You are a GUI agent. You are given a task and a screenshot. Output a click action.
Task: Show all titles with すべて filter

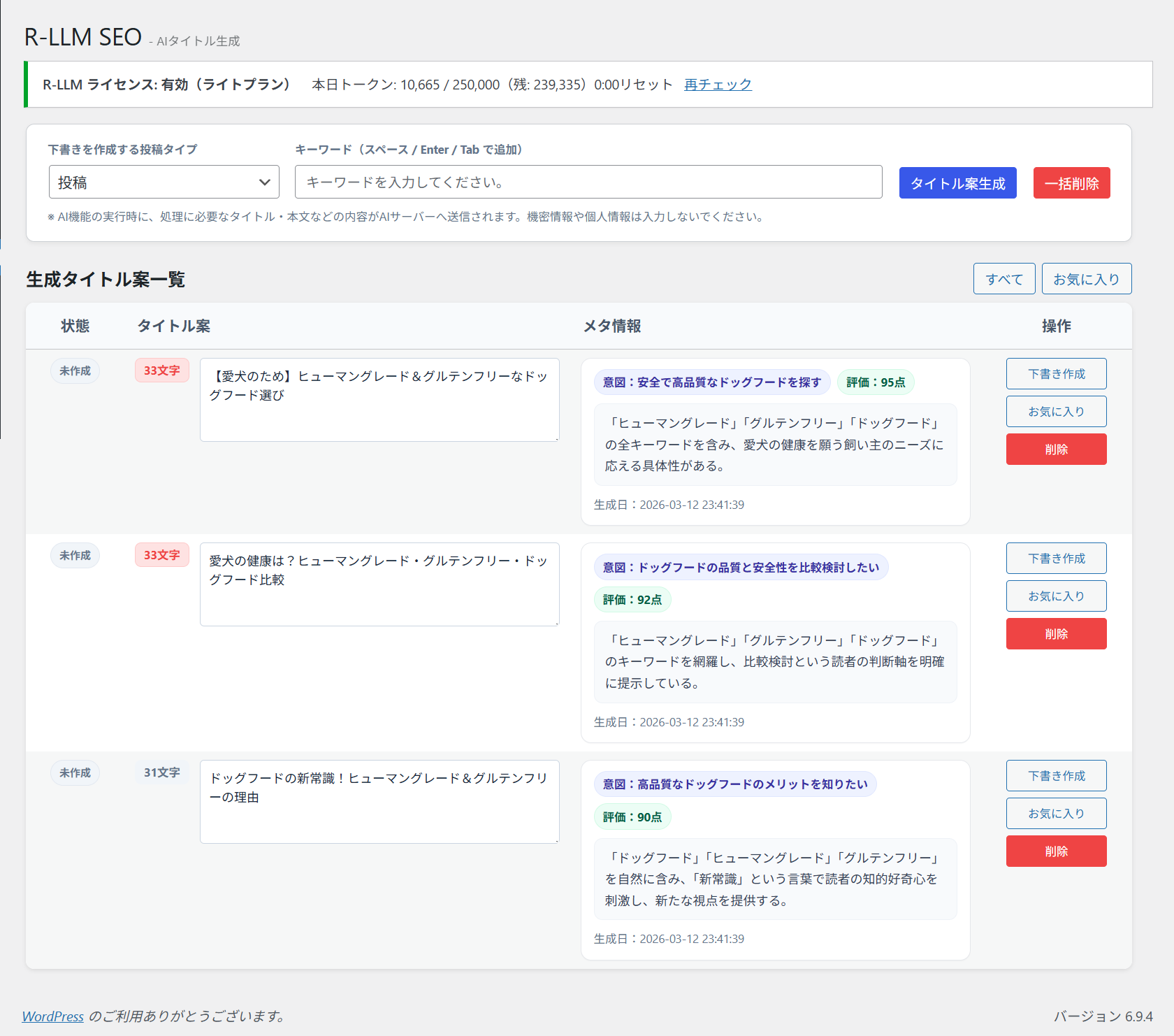tap(1004, 279)
